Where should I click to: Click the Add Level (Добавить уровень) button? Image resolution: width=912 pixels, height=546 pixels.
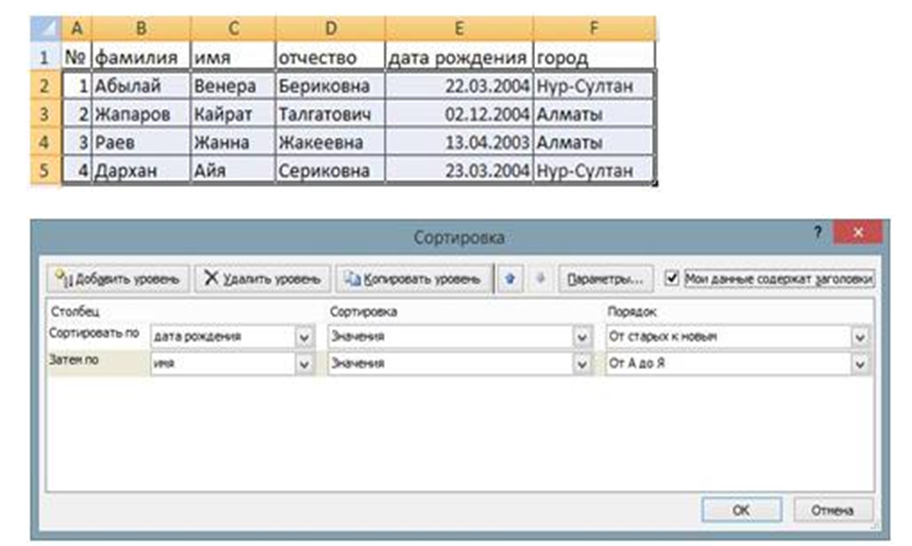point(118,279)
